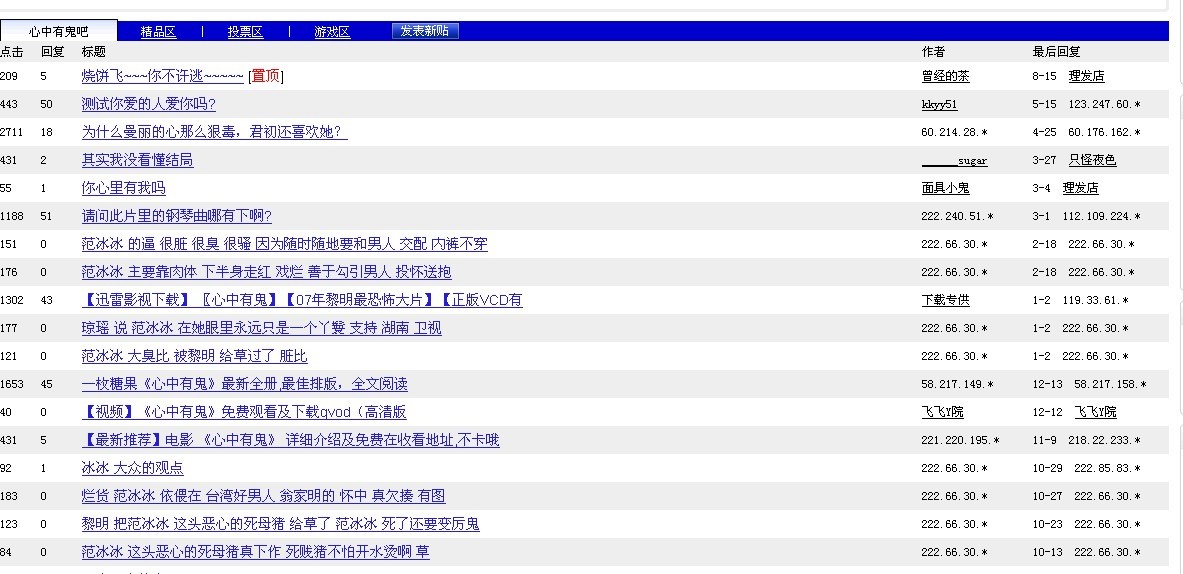Click the 作者 column header
The image size is (1183, 574).
pos(933,51)
